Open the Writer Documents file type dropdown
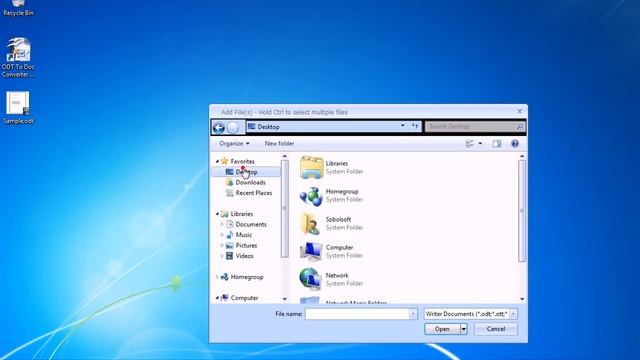The width and height of the screenshot is (640, 360). pyautogui.click(x=513, y=314)
